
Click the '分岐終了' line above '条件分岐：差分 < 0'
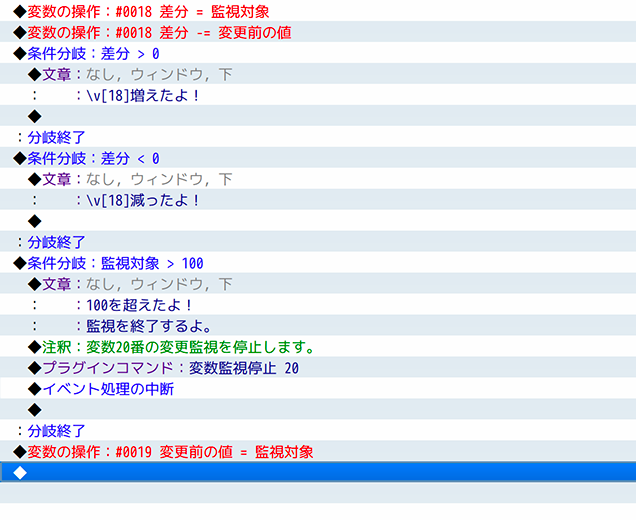click(x=50, y=137)
